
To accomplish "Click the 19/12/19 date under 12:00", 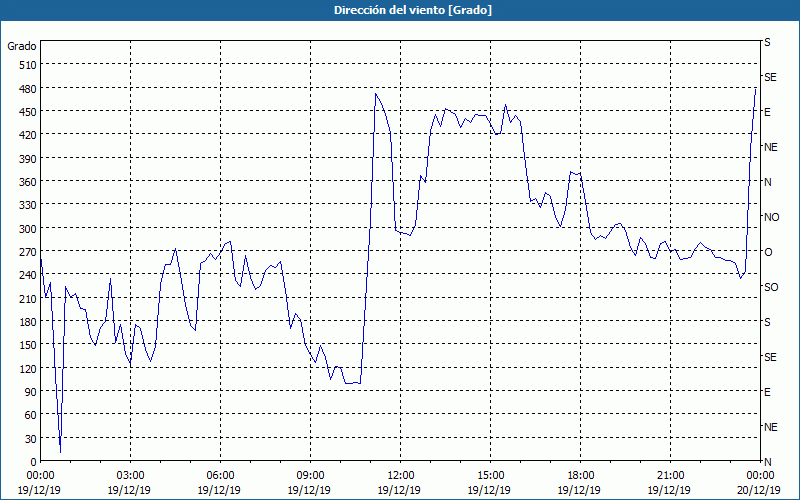I will (x=399, y=490).
